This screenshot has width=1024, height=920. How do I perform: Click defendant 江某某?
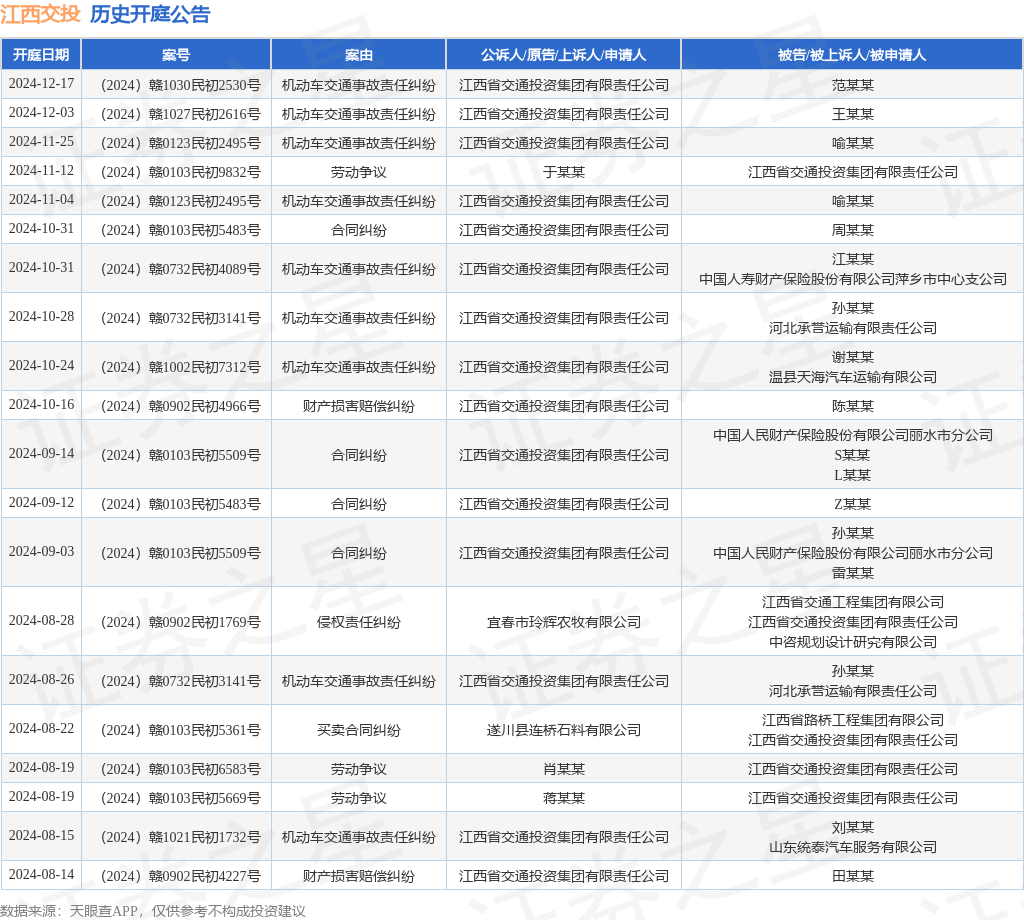coord(853,259)
